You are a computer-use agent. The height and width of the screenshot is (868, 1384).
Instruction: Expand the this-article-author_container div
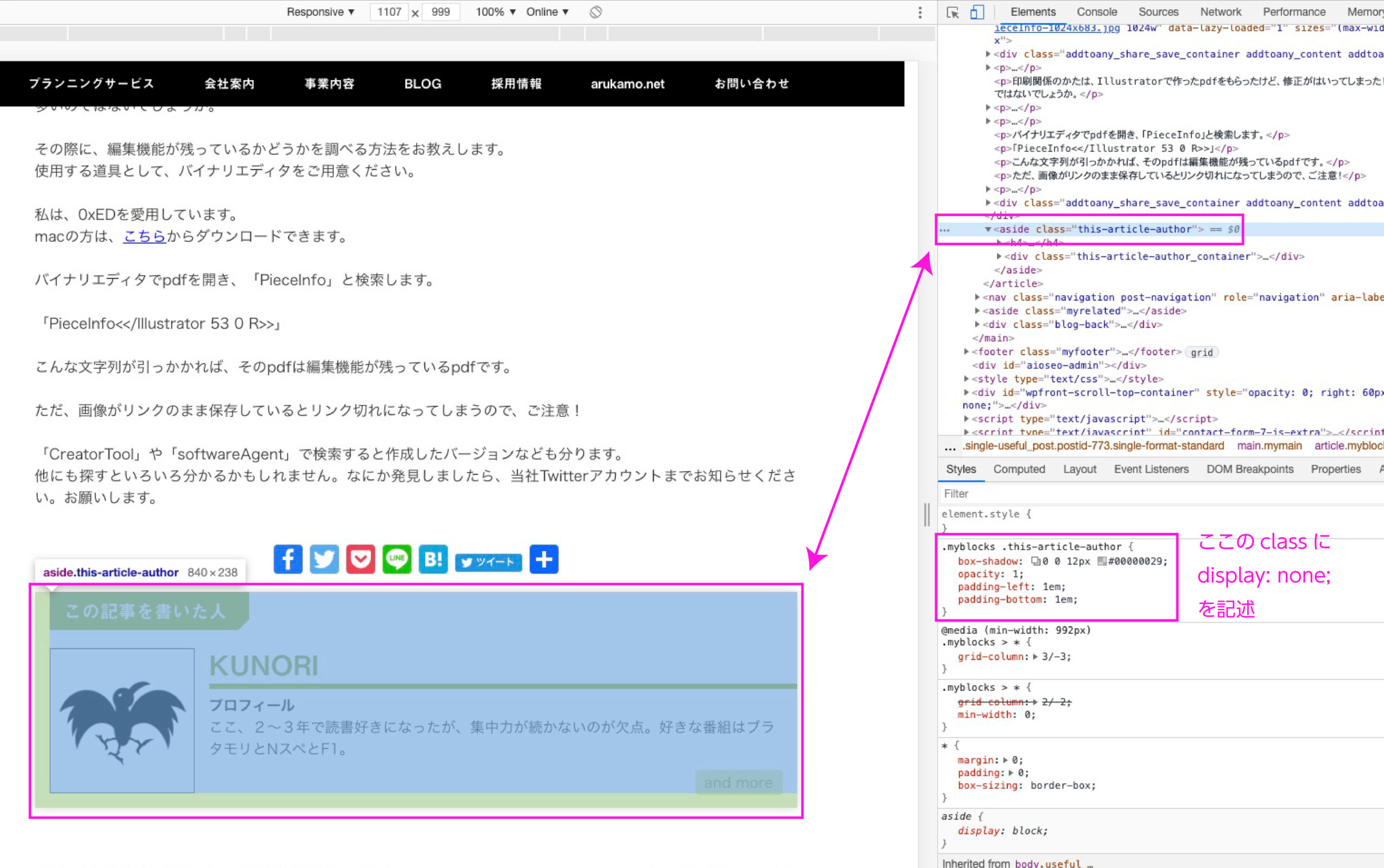[999, 257]
